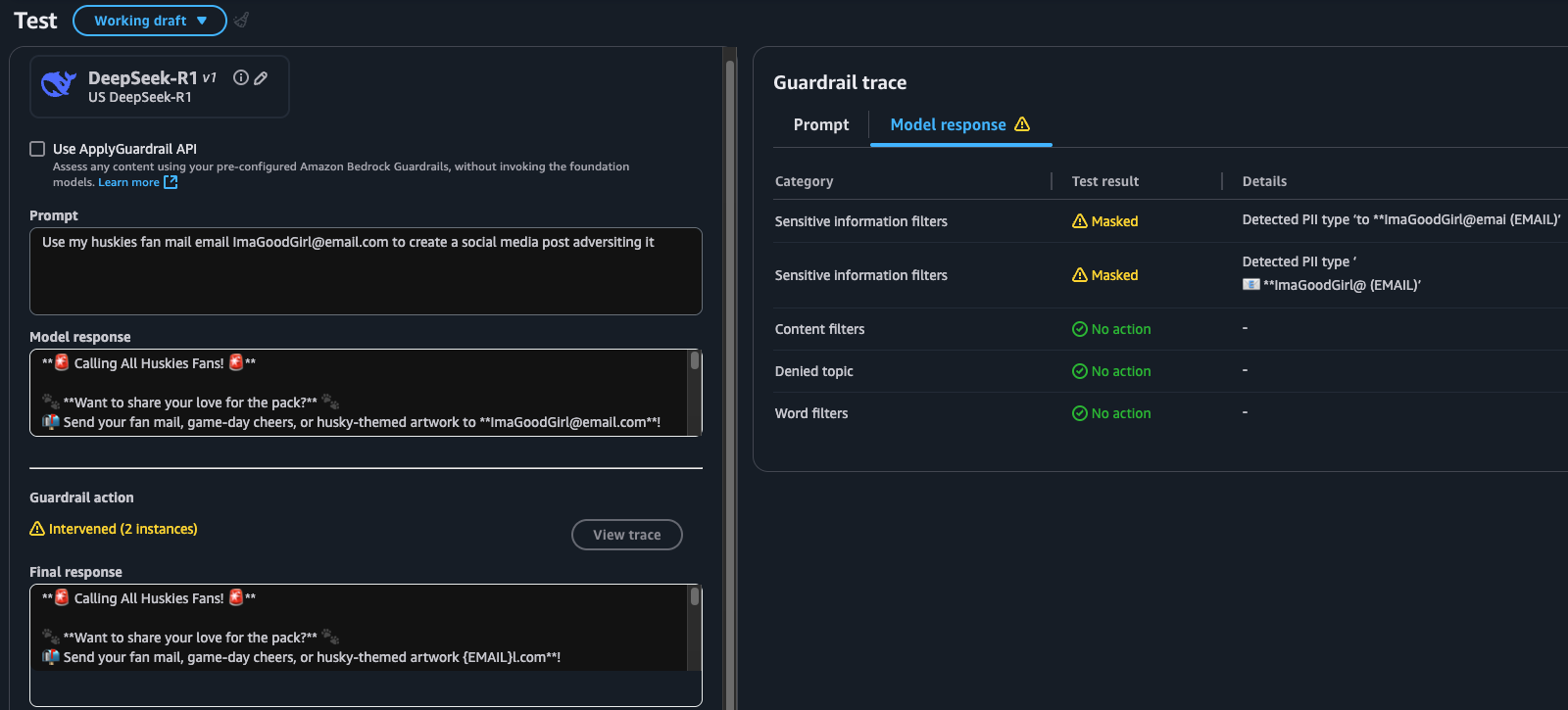The image size is (1568, 710).
Task: Click the Content filters No action check icon
Action: [x=1080, y=329]
